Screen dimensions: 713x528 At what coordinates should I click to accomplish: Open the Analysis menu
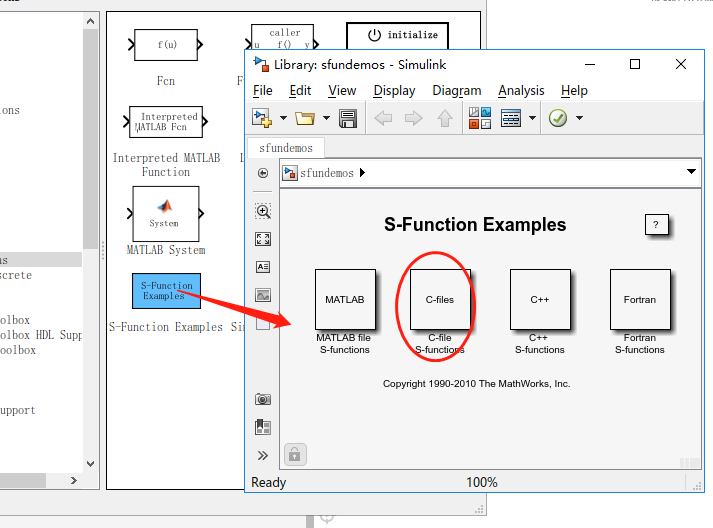tap(521, 91)
